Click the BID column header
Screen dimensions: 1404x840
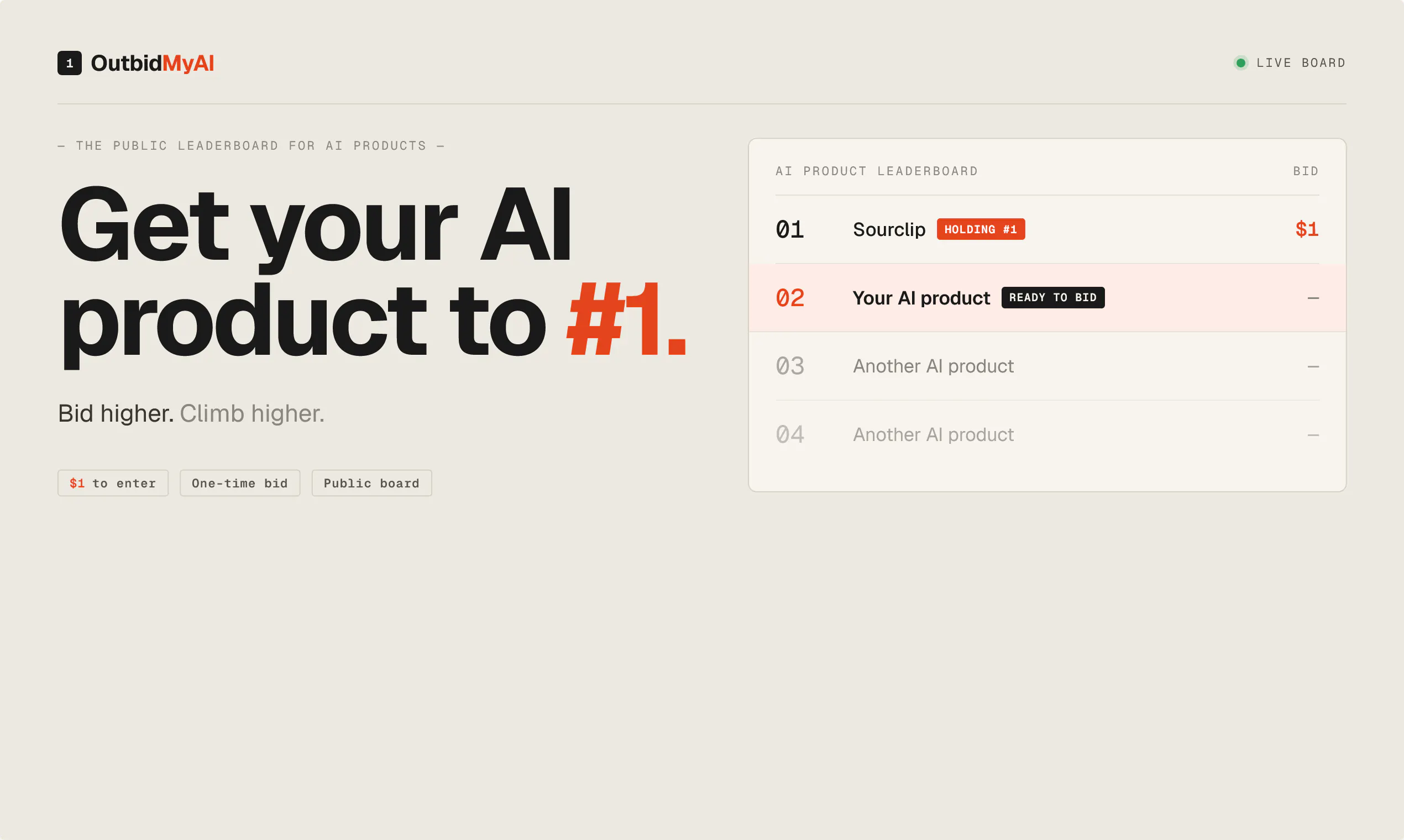(1306, 171)
